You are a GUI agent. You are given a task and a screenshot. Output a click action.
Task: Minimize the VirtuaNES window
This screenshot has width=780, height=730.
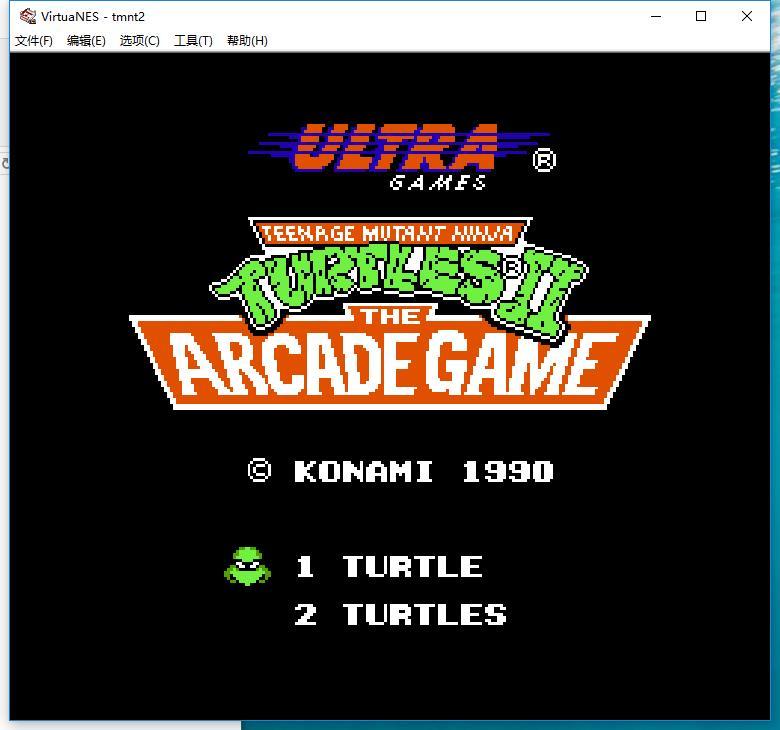[656, 16]
